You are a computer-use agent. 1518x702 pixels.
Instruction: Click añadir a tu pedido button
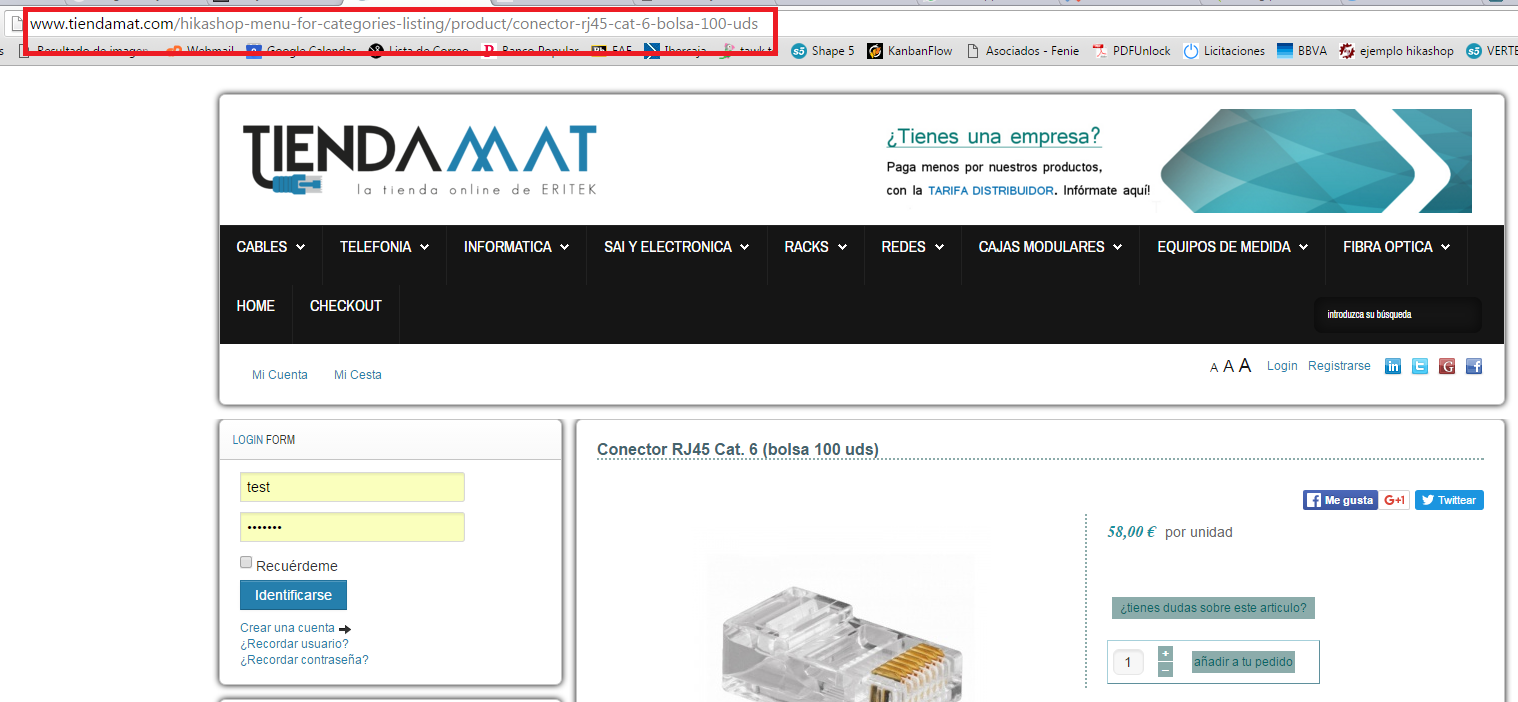pos(1243,662)
